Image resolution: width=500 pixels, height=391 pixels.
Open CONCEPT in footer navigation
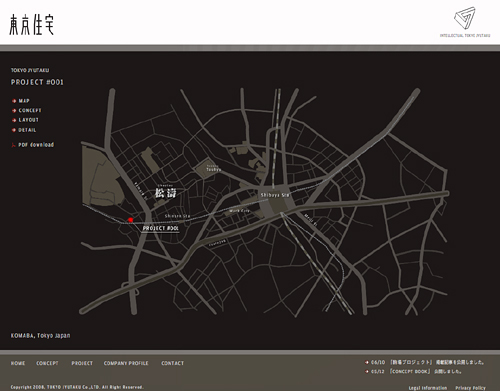click(x=47, y=363)
